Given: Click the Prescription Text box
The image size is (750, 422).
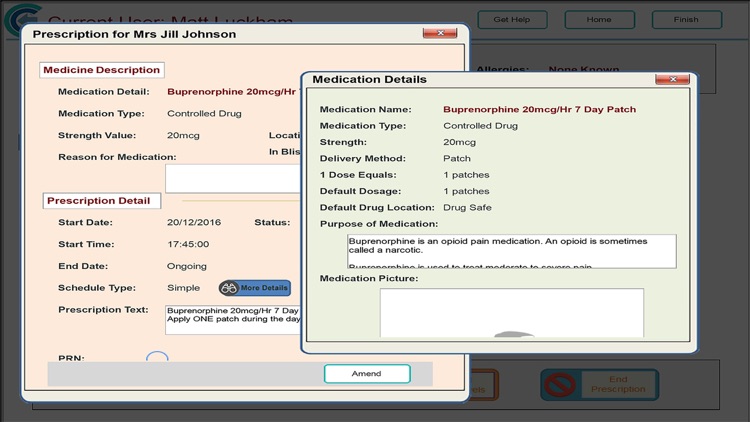Looking at the screenshot, I should [x=233, y=320].
